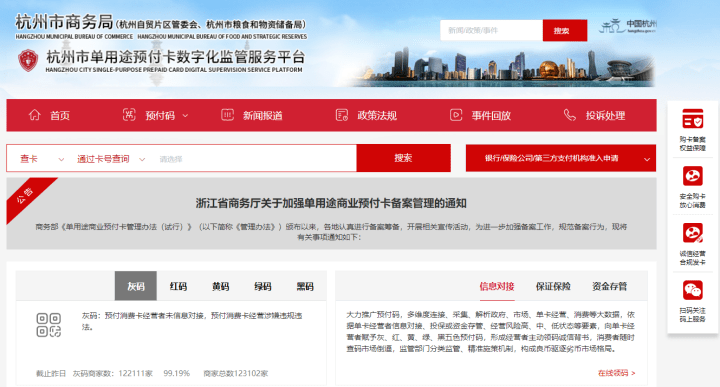Click the 诚信经营合规发卡 icon in sidebar

point(692,233)
